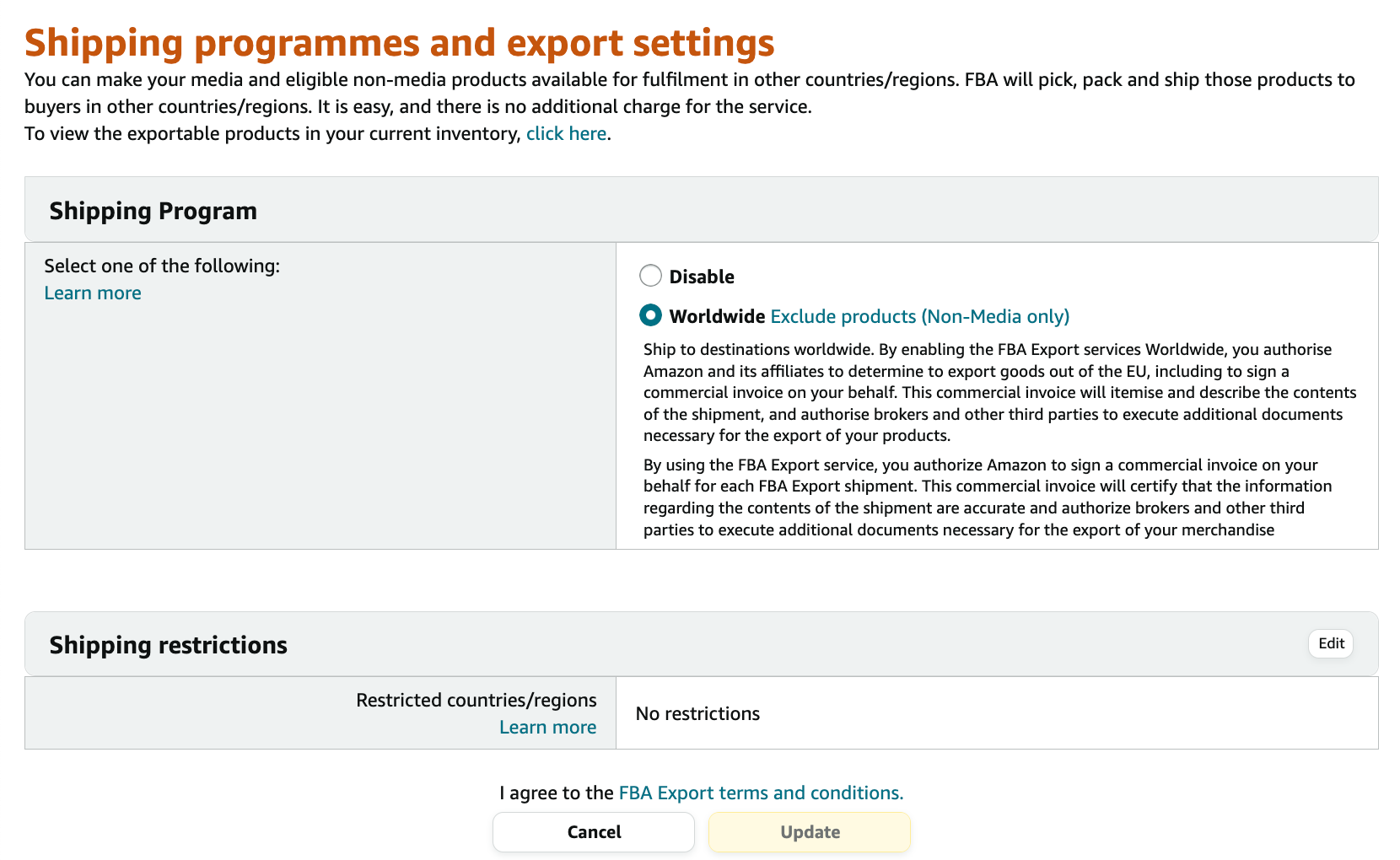This screenshot has height=860, width=1400.
Task: Click the 'Restricted countries/regions' label
Action: (477, 700)
